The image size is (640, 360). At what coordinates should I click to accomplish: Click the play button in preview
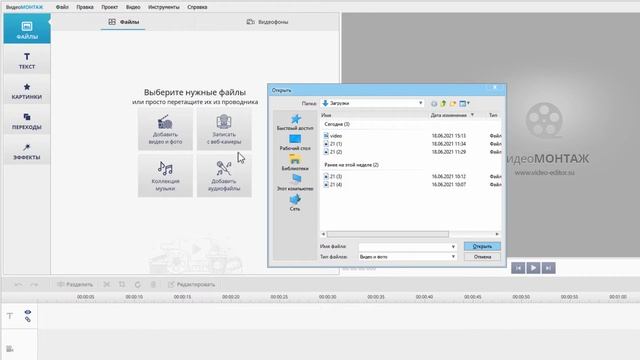tap(533, 268)
